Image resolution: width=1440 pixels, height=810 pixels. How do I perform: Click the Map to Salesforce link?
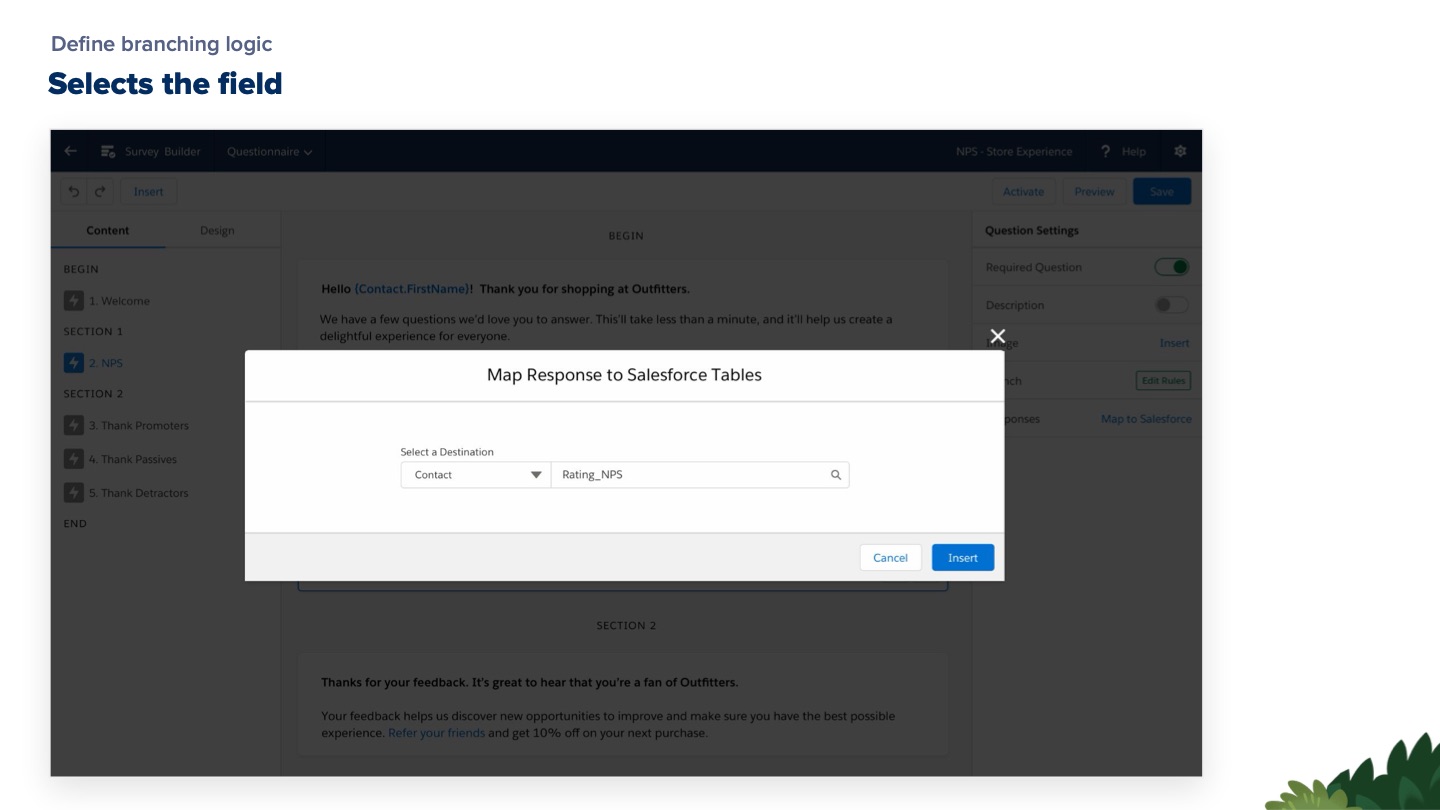coord(1146,419)
